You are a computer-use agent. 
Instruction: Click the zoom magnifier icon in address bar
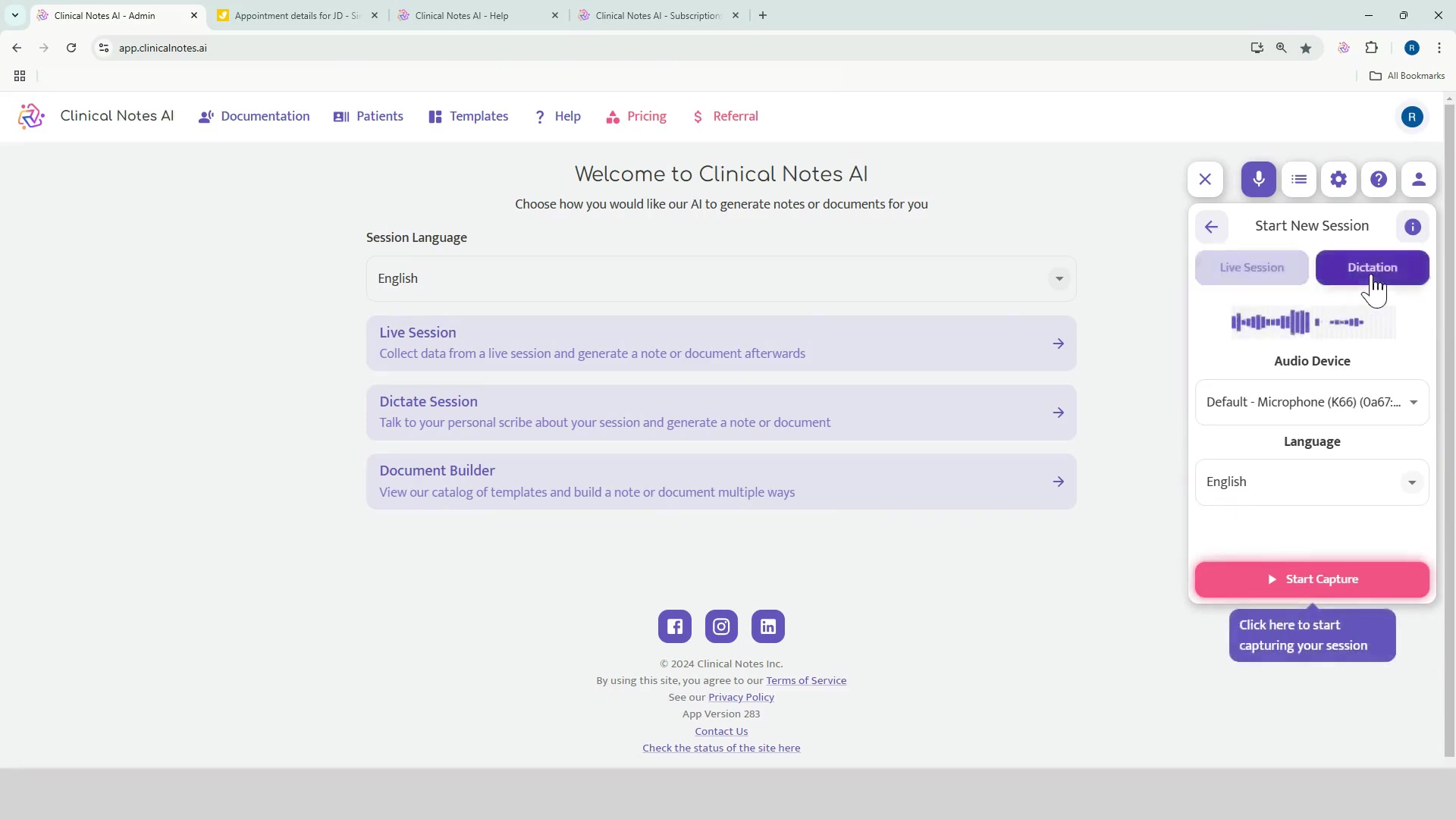(1282, 48)
